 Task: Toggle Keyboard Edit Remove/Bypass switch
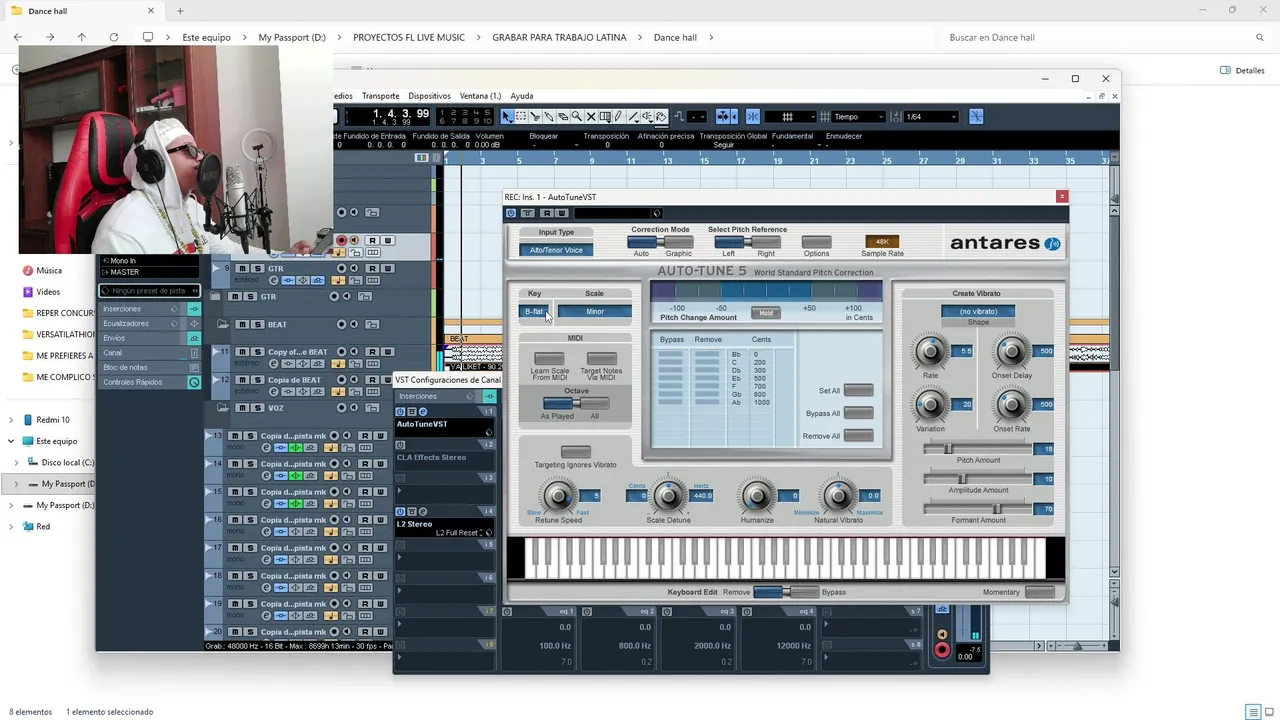click(785, 592)
